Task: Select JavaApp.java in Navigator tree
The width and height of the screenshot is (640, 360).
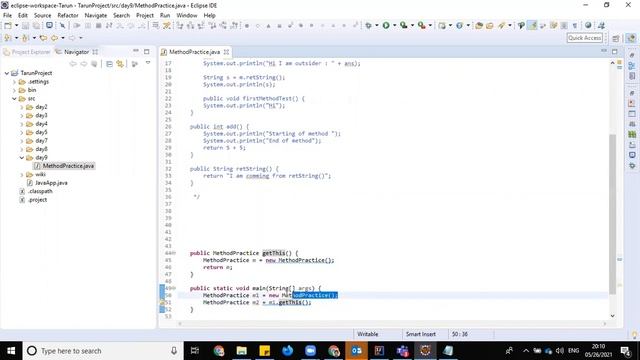Action: pos(47,183)
